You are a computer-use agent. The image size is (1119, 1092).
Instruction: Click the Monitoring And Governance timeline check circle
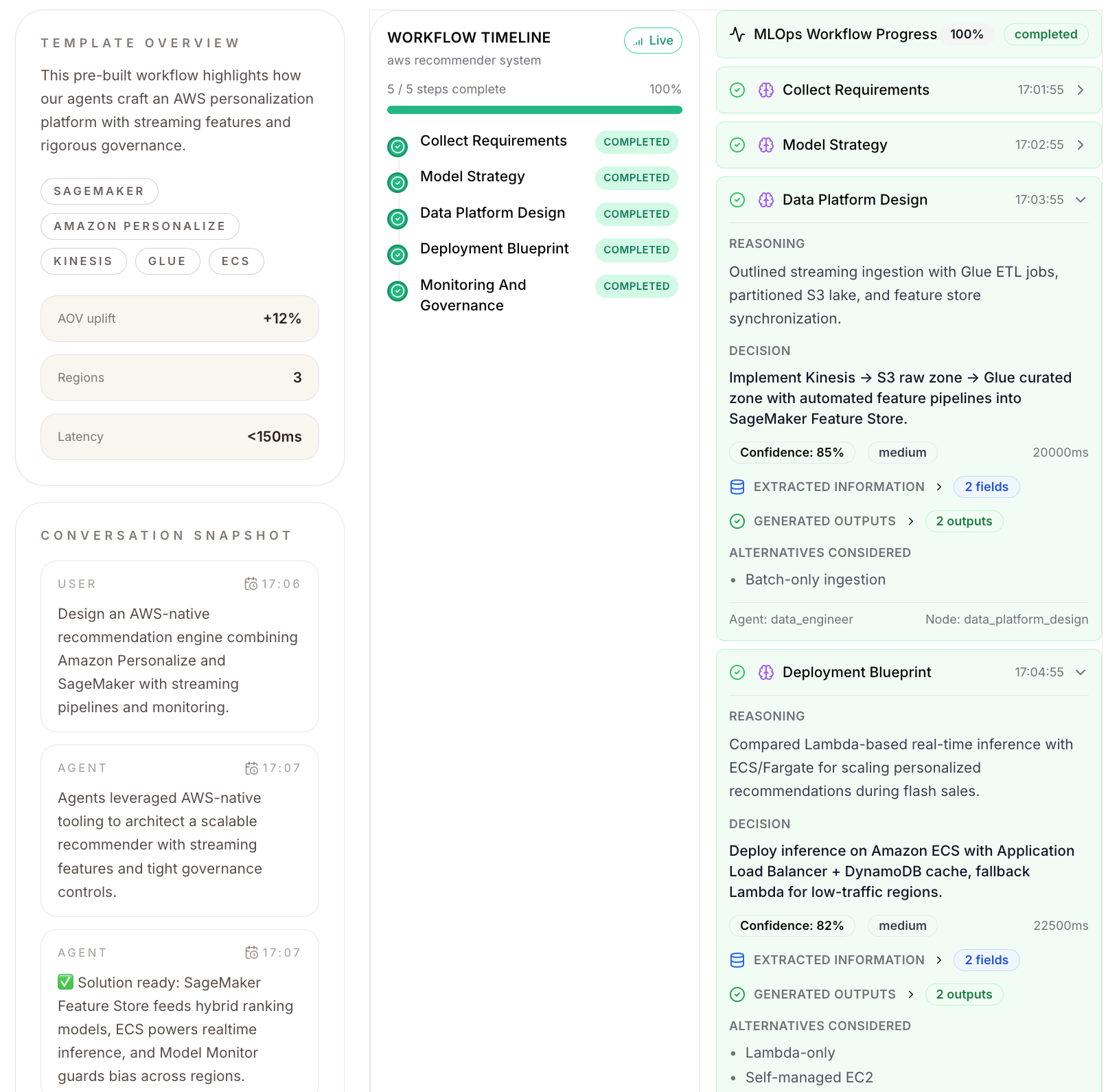click(x=397, y=291)
